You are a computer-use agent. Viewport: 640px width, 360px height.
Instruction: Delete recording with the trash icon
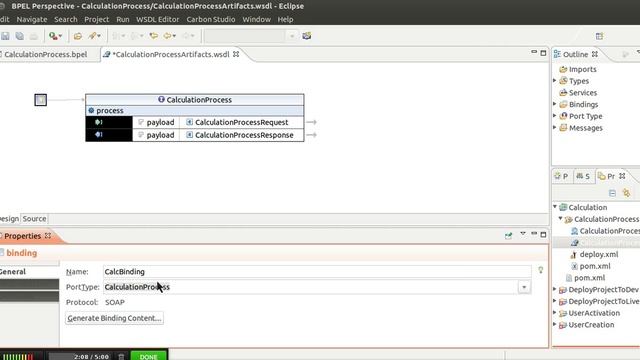(121, 356)
